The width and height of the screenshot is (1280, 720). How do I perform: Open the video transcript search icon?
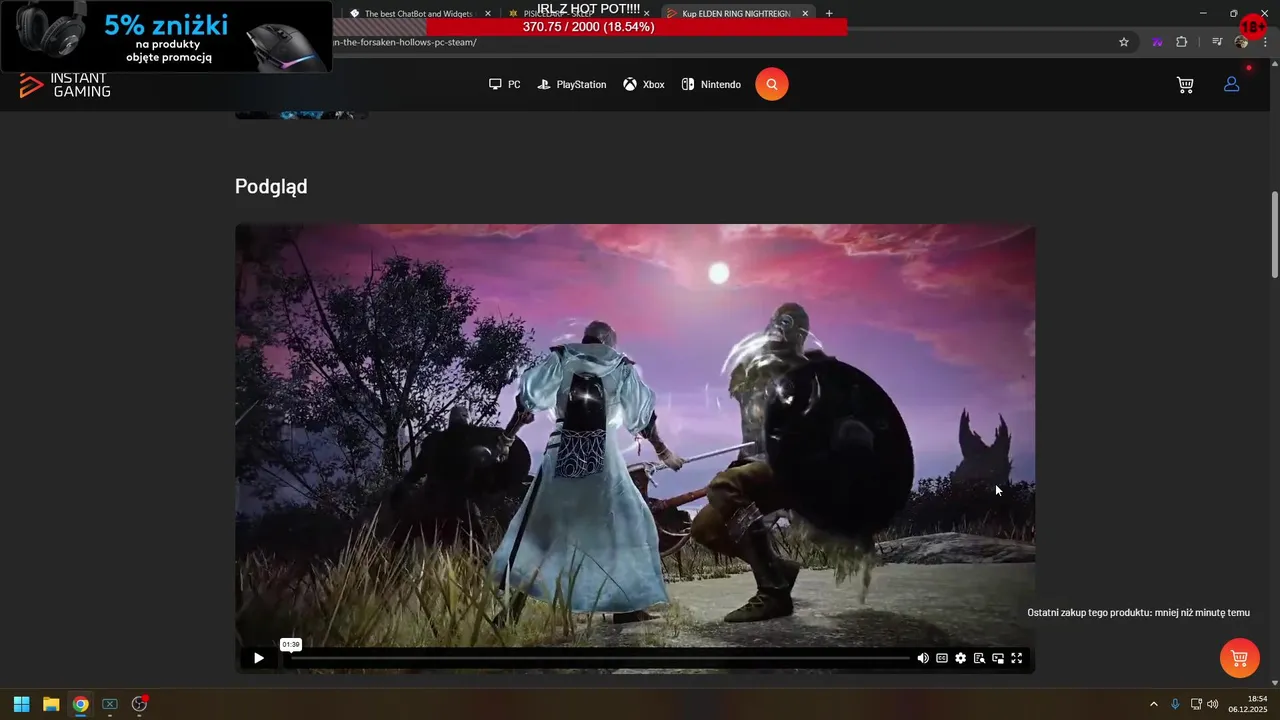pyautogui.click(x=980, y=658)
